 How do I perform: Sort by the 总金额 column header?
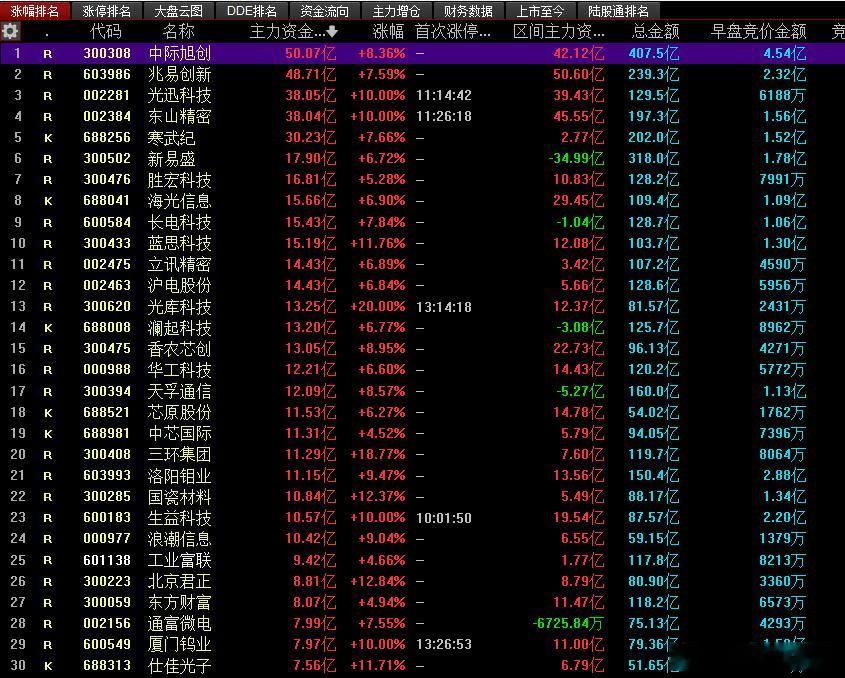coord(655,31)
